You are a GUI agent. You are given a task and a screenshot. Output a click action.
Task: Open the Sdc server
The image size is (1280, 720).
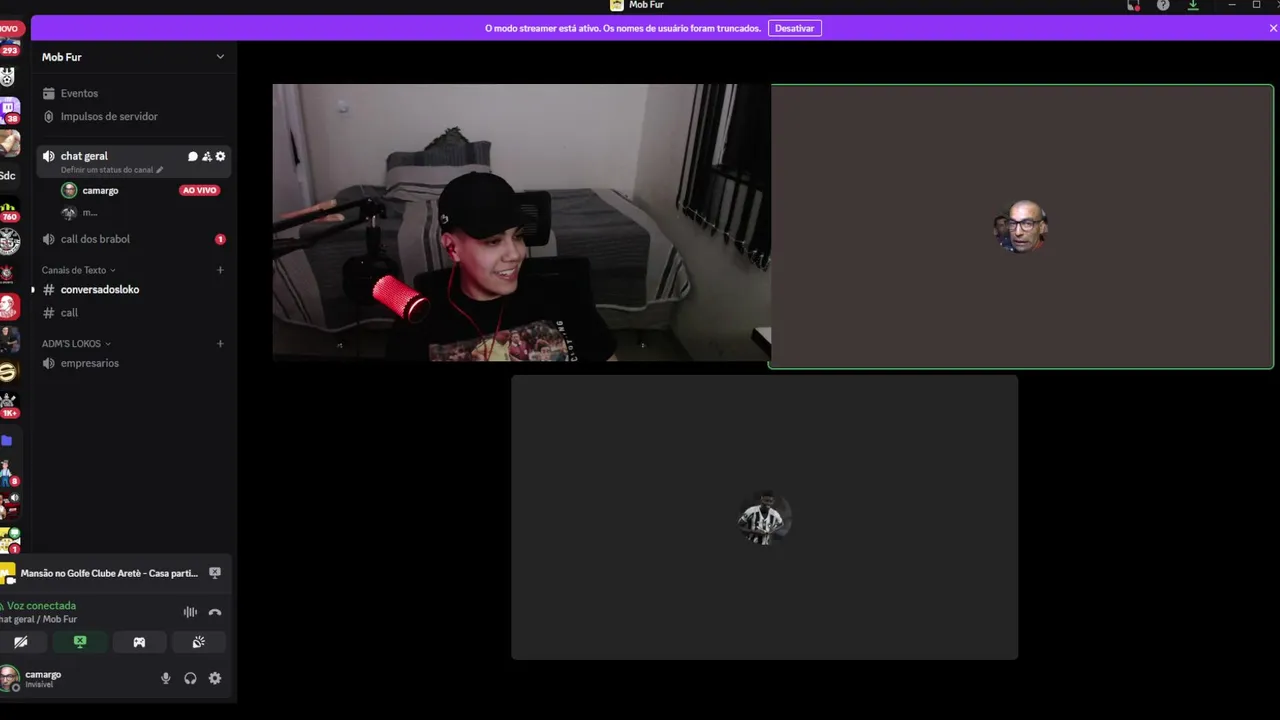pos(8,176)
